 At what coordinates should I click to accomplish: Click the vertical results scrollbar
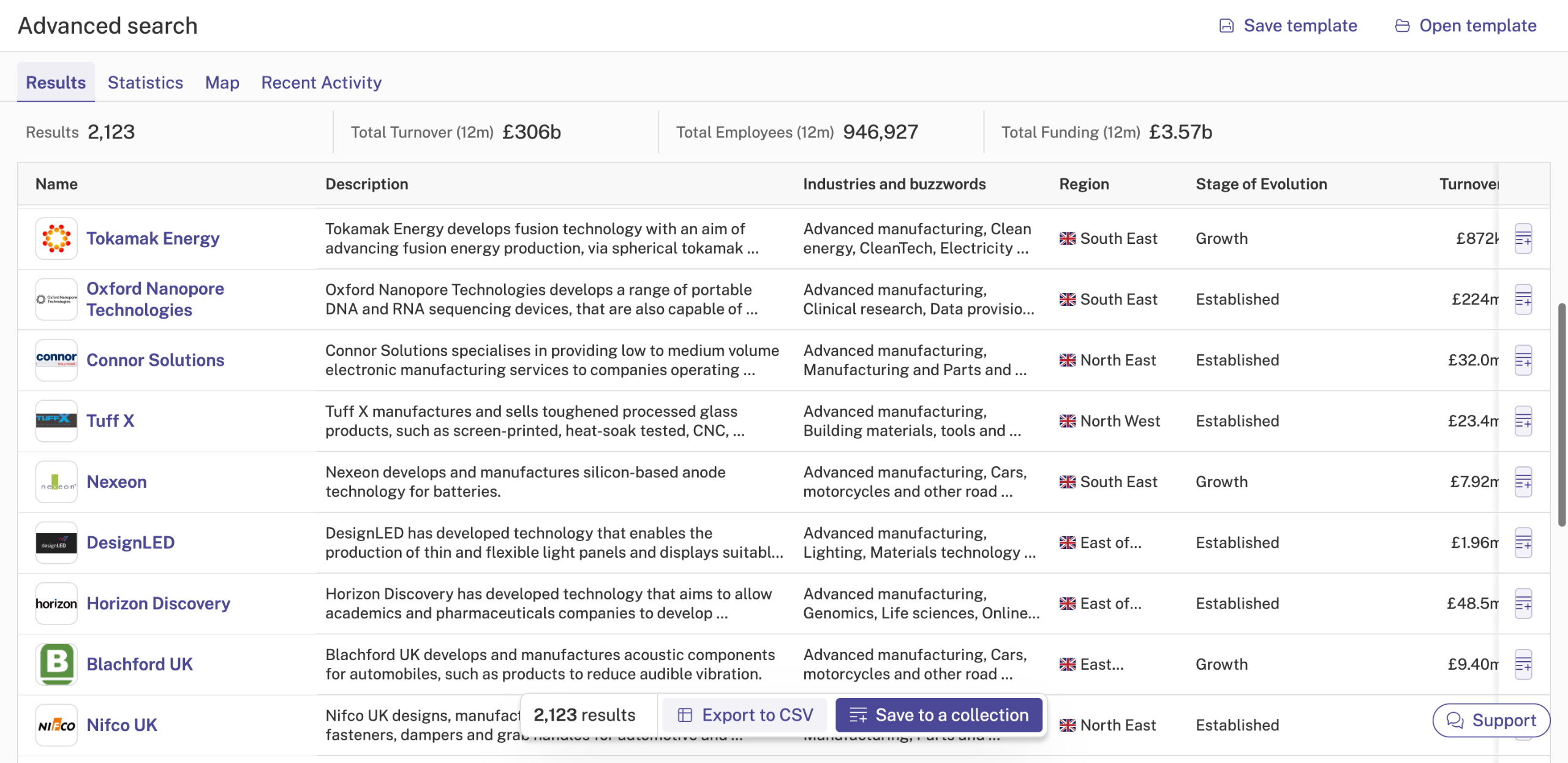click(x=1562, y=414)
